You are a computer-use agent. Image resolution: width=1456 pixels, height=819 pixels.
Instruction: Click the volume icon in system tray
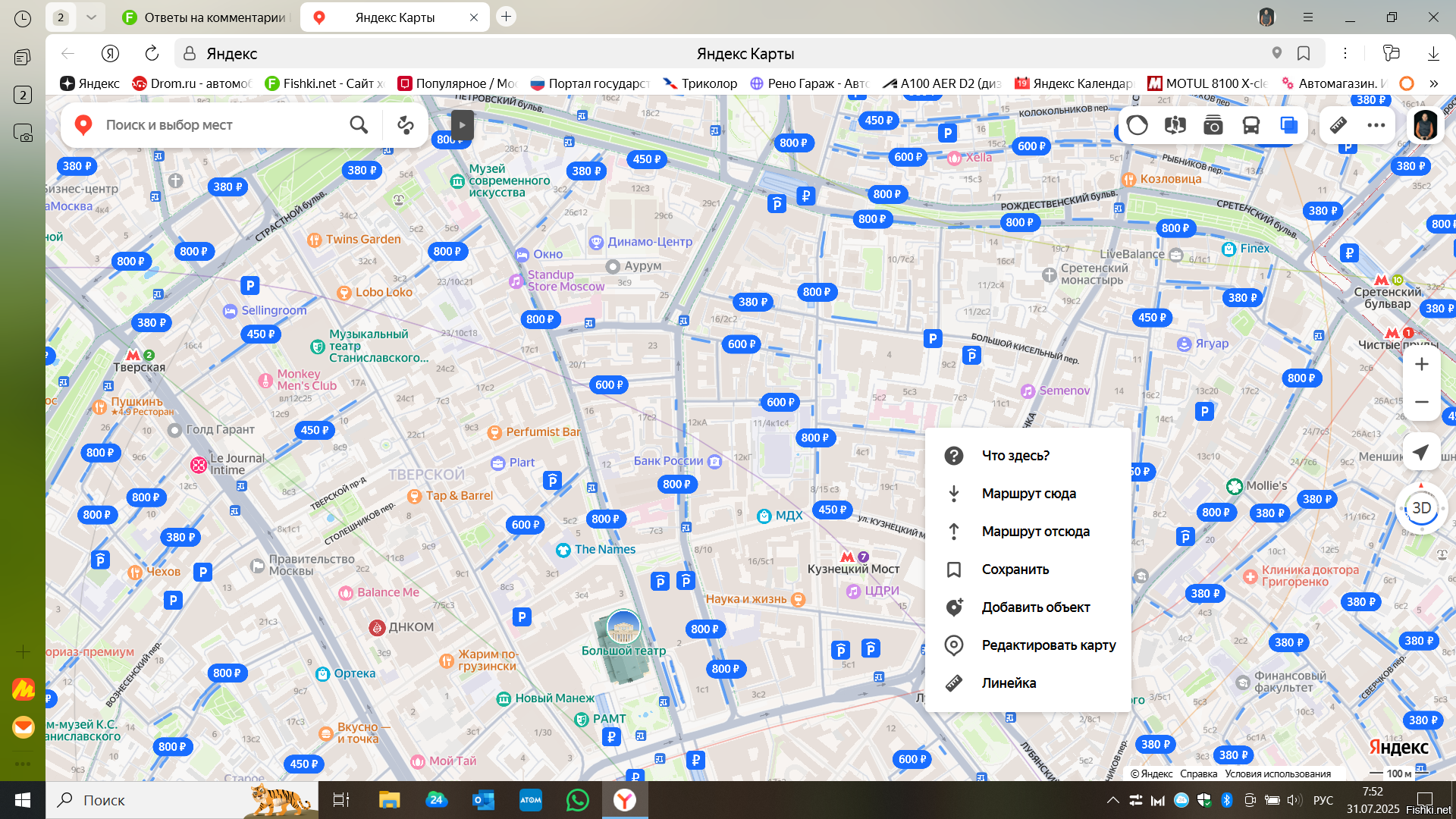pyautogui.click(x=1294, y=800)
